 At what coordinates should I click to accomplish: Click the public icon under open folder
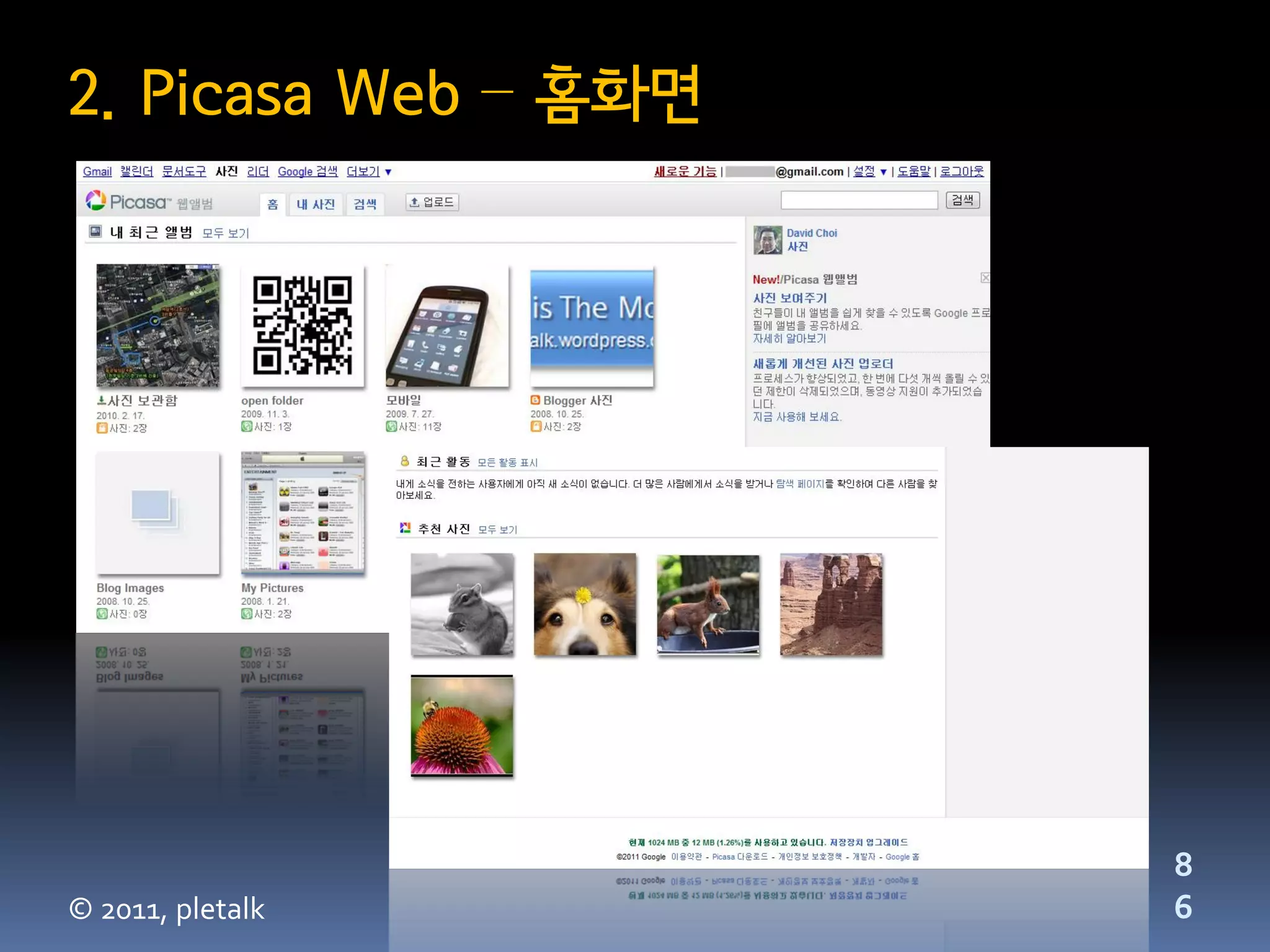click(x=247, y=426)
